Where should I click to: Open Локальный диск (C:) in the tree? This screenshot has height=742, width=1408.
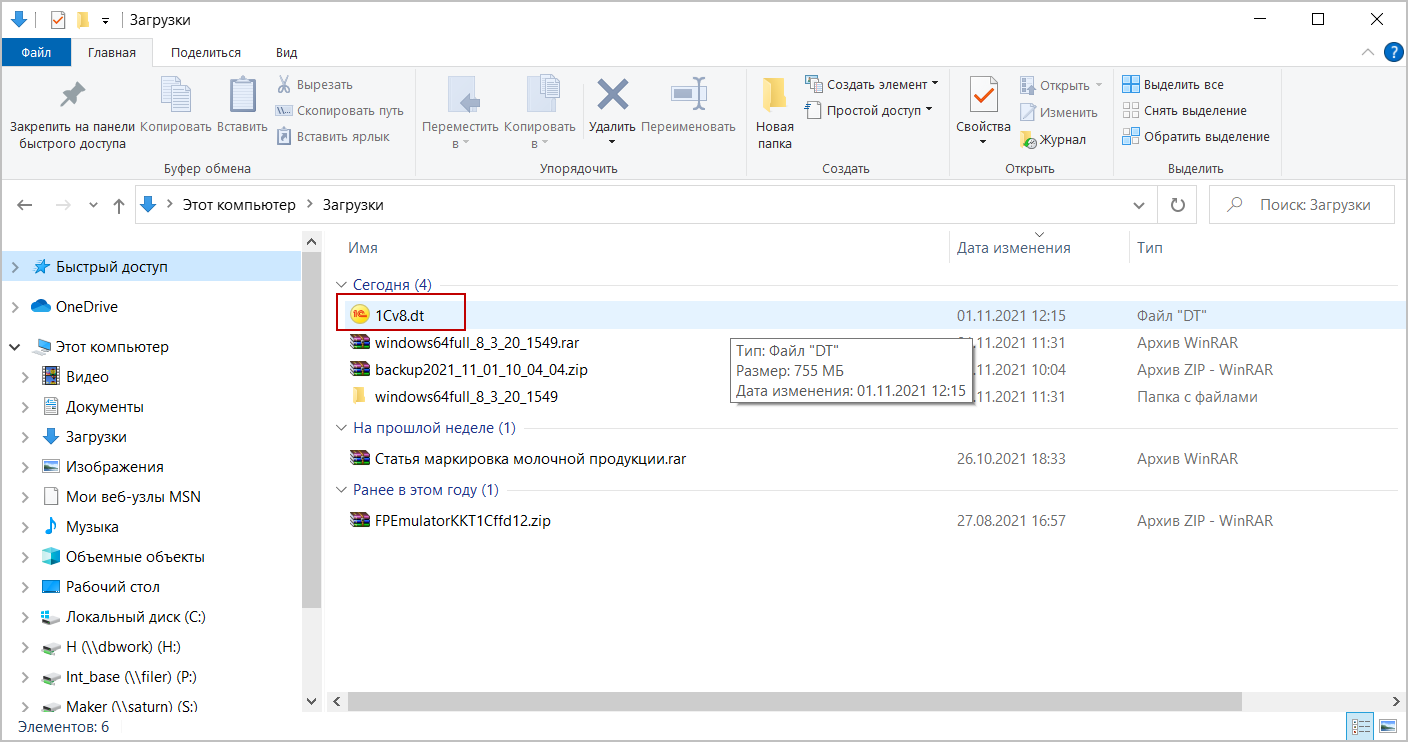click(x=136, y=617)
